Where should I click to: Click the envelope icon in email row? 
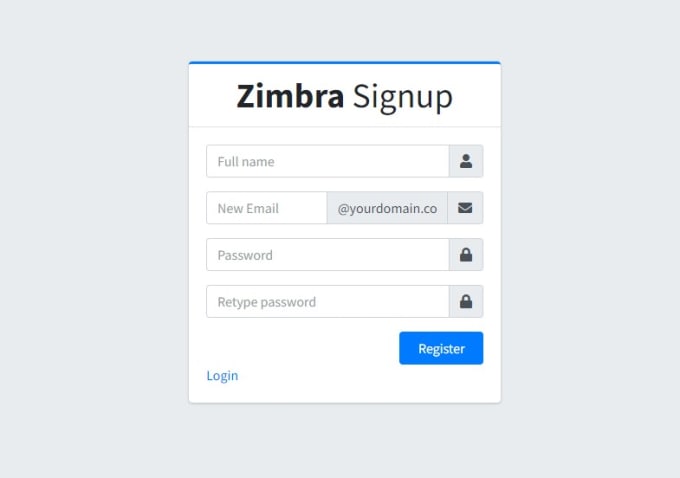(465, 208)
